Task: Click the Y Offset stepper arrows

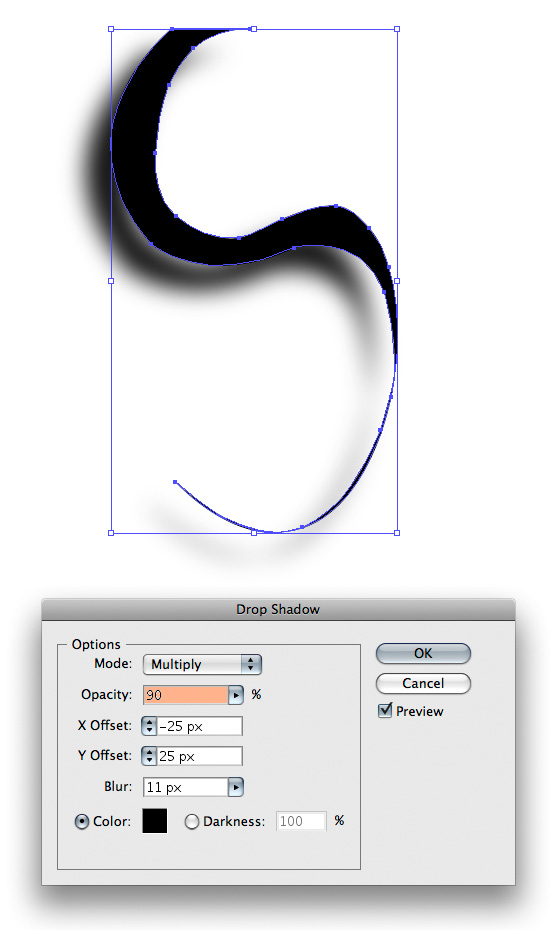Action: [x=149, y=756]
